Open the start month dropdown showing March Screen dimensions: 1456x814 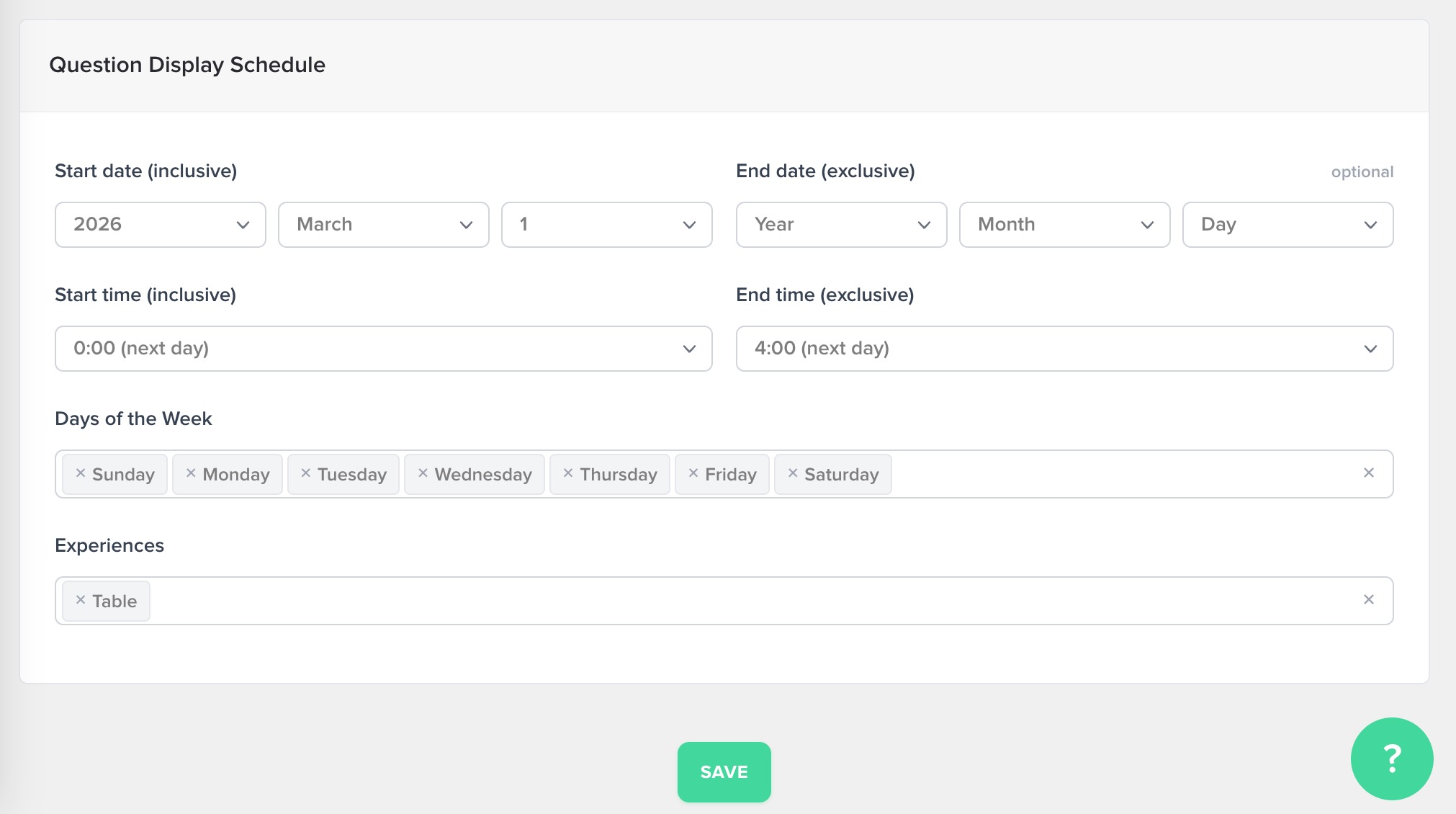383,225
